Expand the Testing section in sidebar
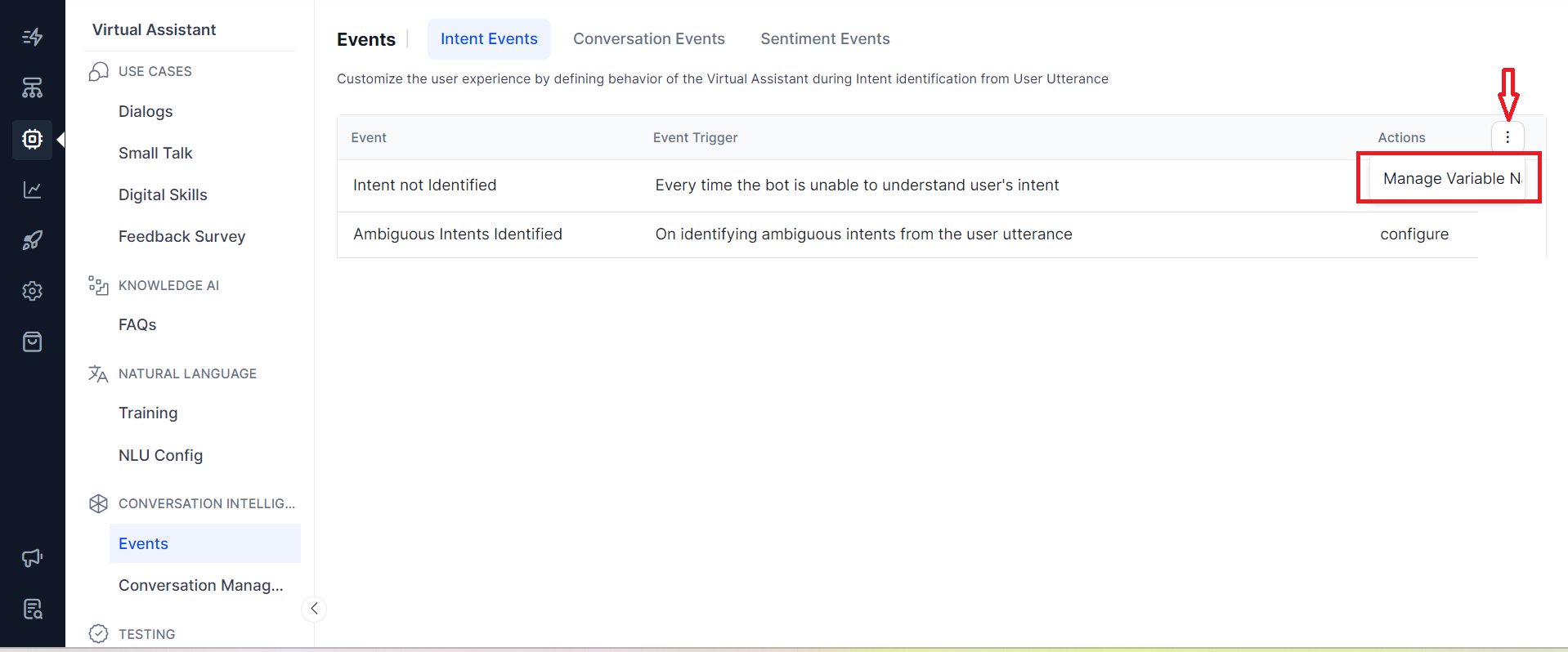 pyautogui.click(x=146, y=634)
